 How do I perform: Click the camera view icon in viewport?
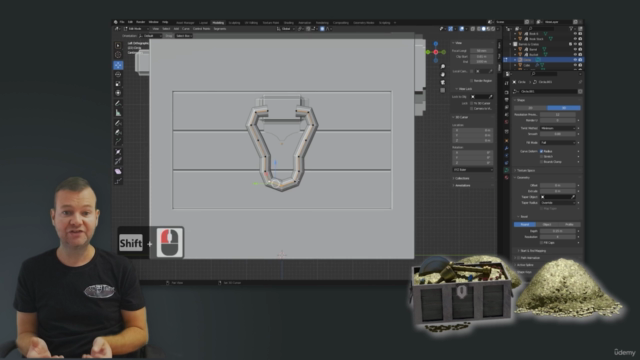coord(443,82)
